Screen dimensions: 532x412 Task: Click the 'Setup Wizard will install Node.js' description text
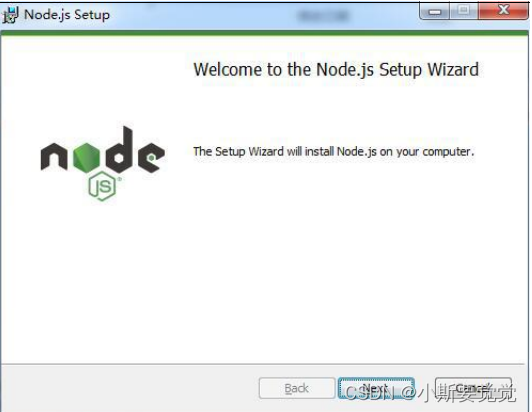(334, 151)
